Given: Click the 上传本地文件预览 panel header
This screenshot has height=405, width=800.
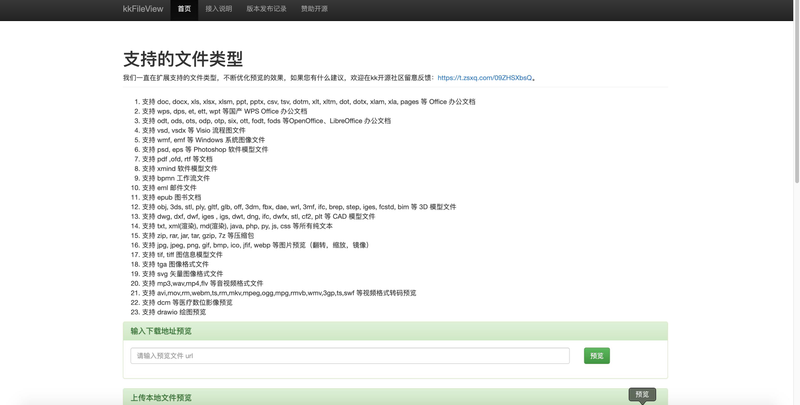Looking at the screenshot, I should click(395, 397).
